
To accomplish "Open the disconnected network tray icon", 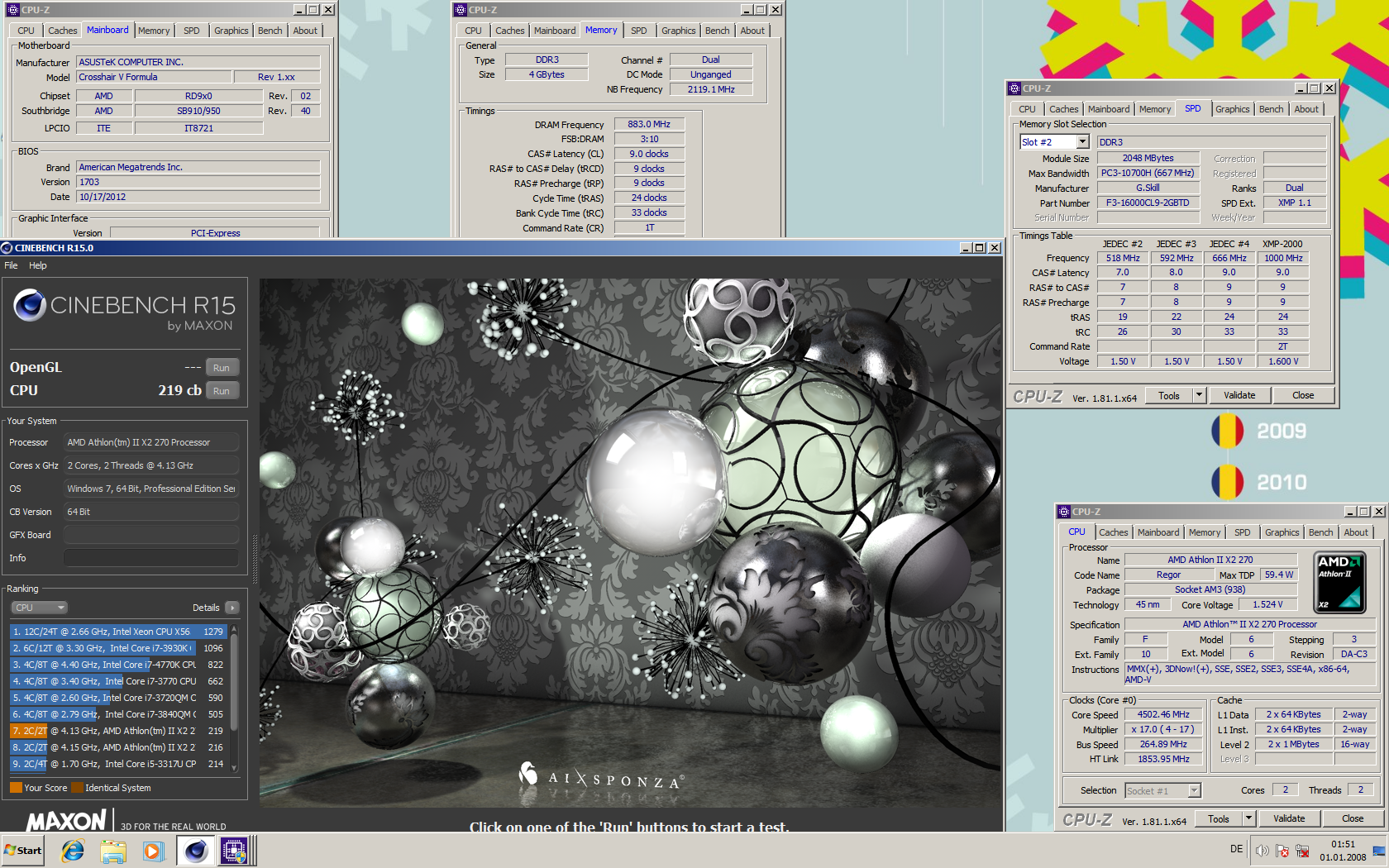I will (1302, 850).
